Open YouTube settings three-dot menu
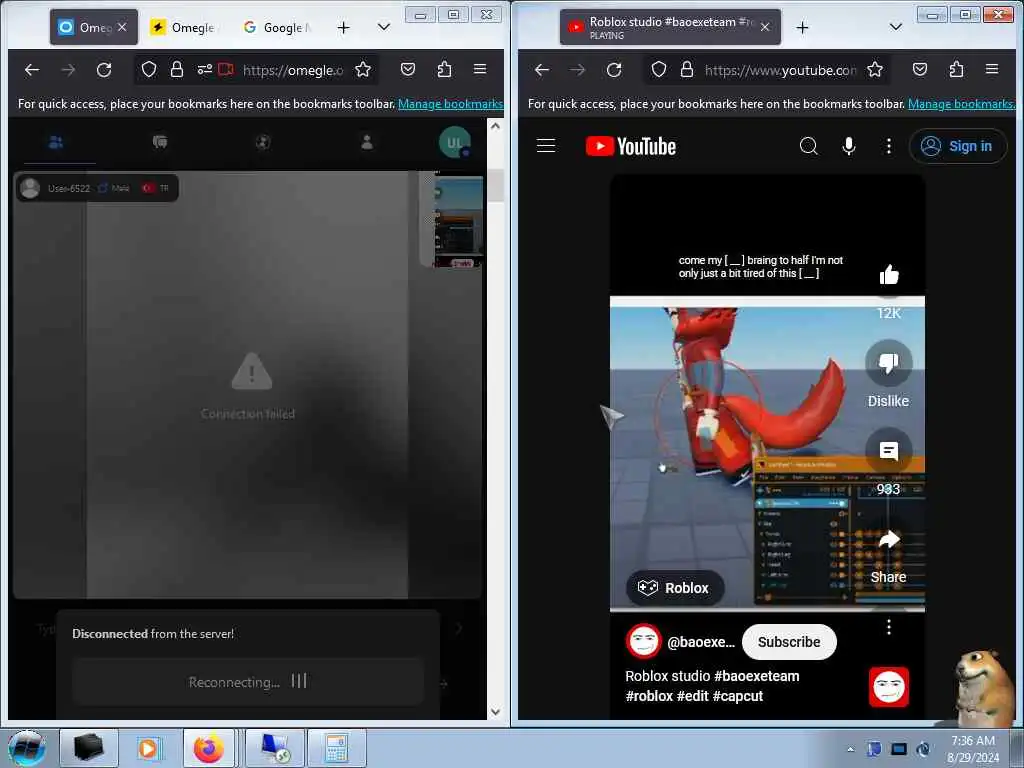Image resolution: width=1024 pixels, height=768 pixels. click(888, 146)
